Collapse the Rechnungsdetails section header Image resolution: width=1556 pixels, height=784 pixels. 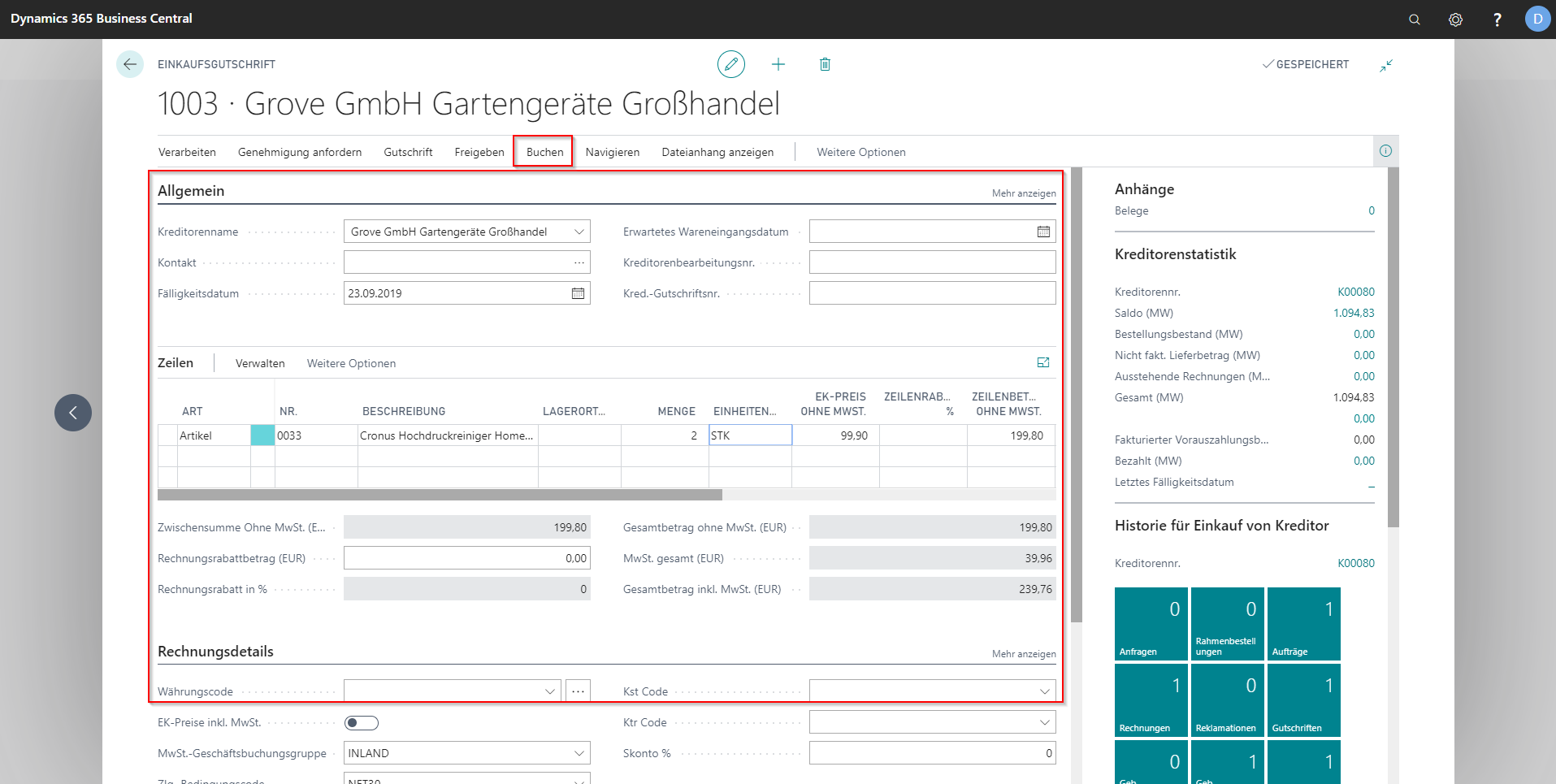click(x=215, y=652)
